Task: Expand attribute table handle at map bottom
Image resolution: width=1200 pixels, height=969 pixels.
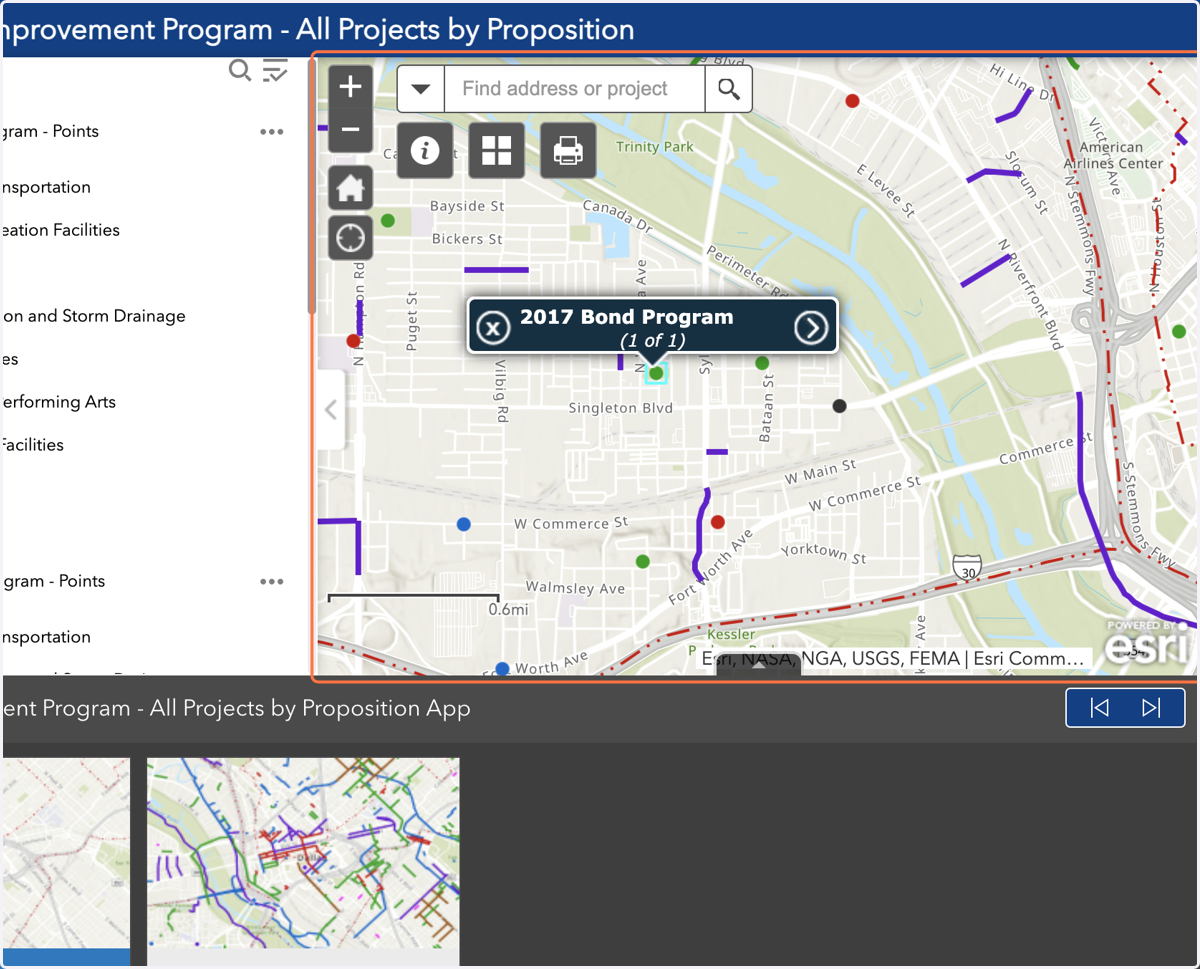Action: (758, 665)
